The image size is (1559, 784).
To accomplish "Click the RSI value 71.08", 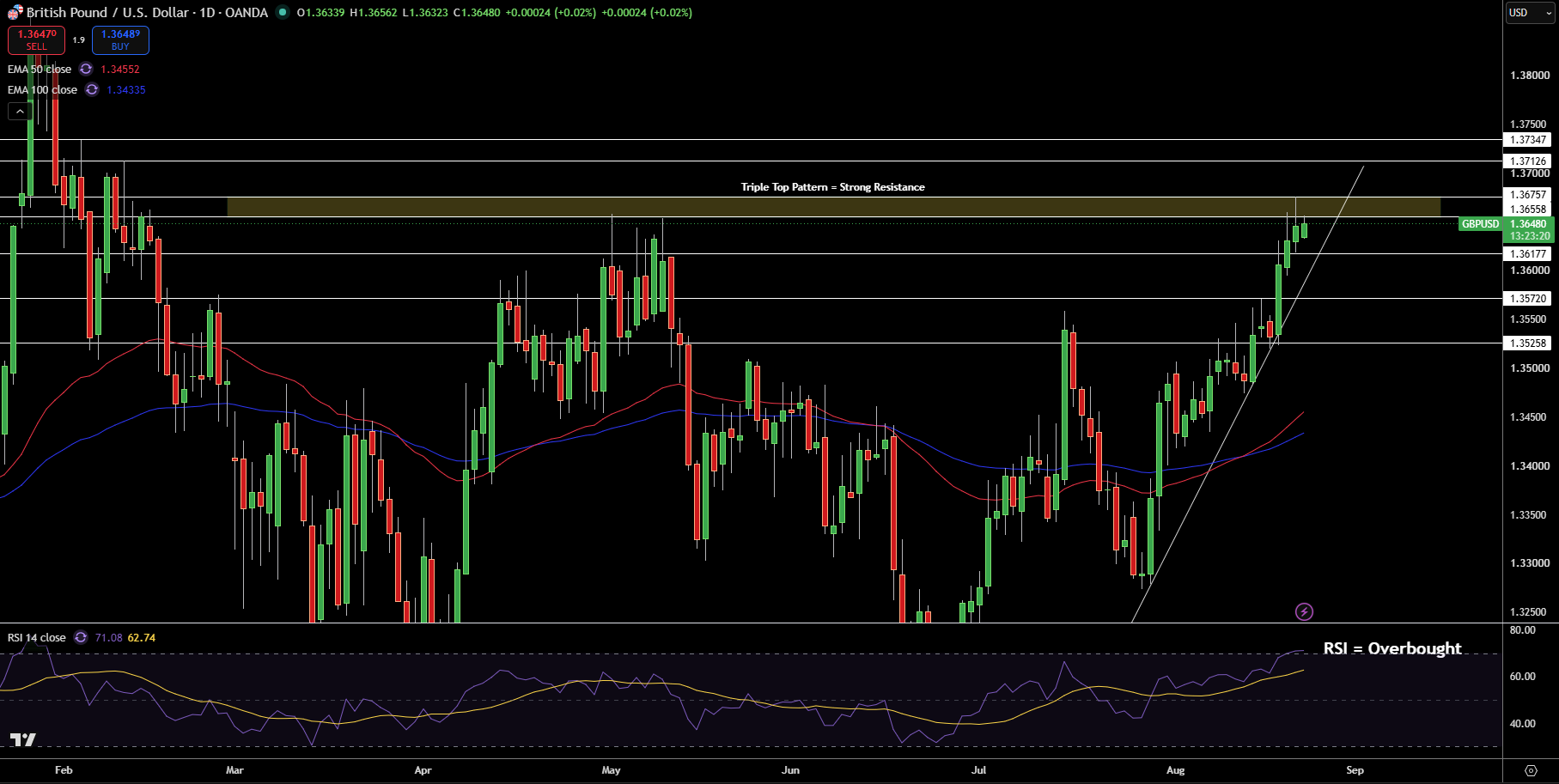I will click(x=108, y=638).
